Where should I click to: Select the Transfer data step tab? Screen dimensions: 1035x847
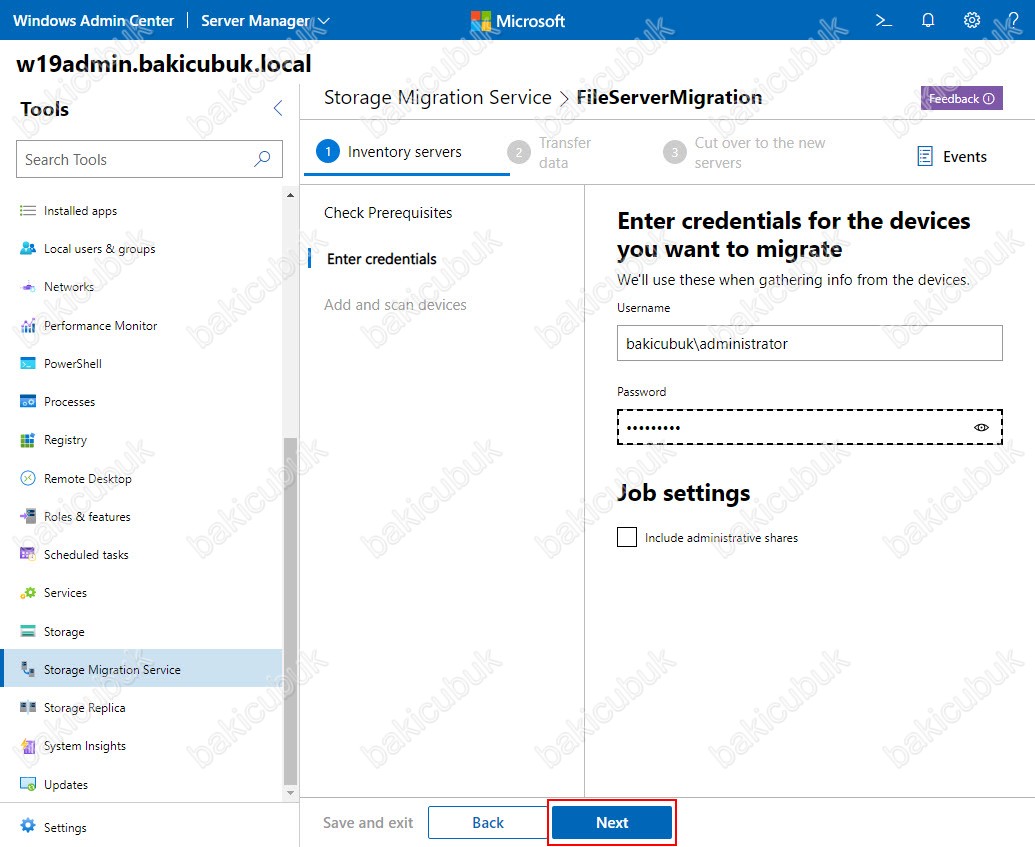(x=550, y=152)
